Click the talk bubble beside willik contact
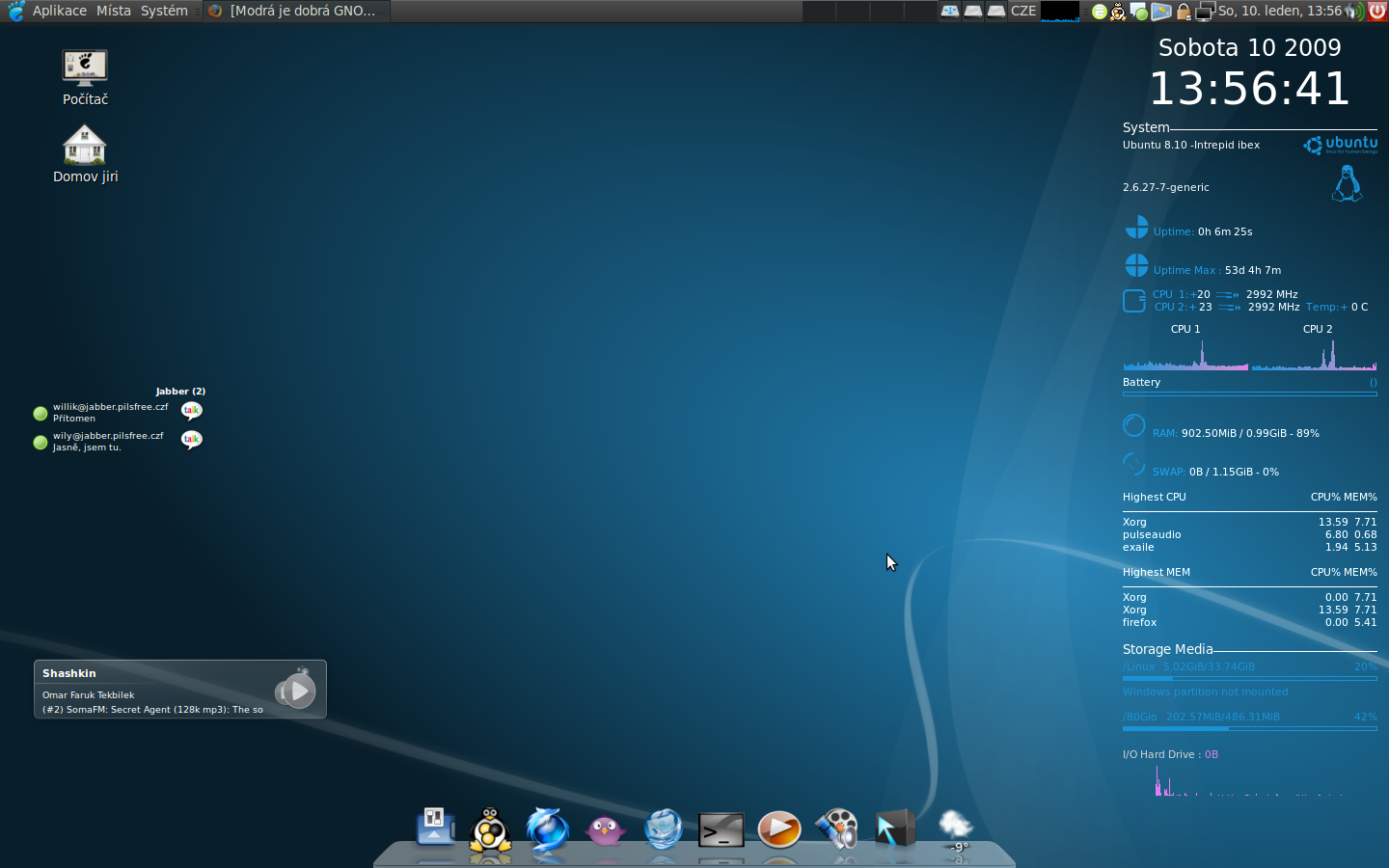The image size is (1389, 868). [x=192, y=411]
